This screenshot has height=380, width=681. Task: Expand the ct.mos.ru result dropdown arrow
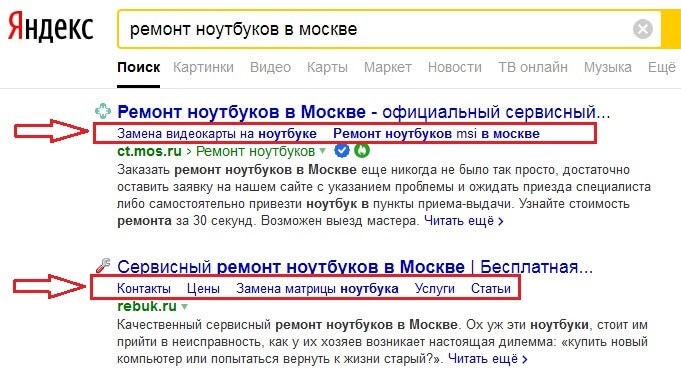[323, 151]
